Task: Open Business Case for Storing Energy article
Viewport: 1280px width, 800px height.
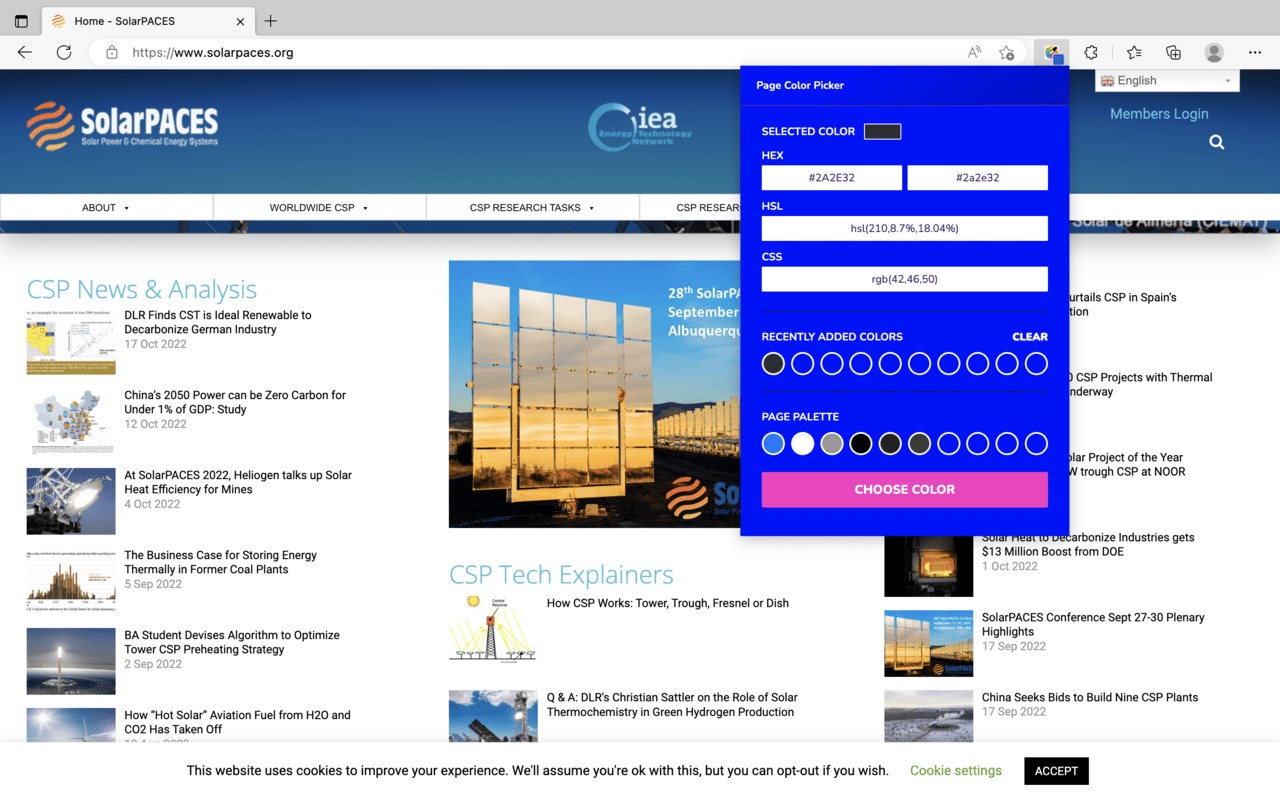Action: click(x=220, y=562)
